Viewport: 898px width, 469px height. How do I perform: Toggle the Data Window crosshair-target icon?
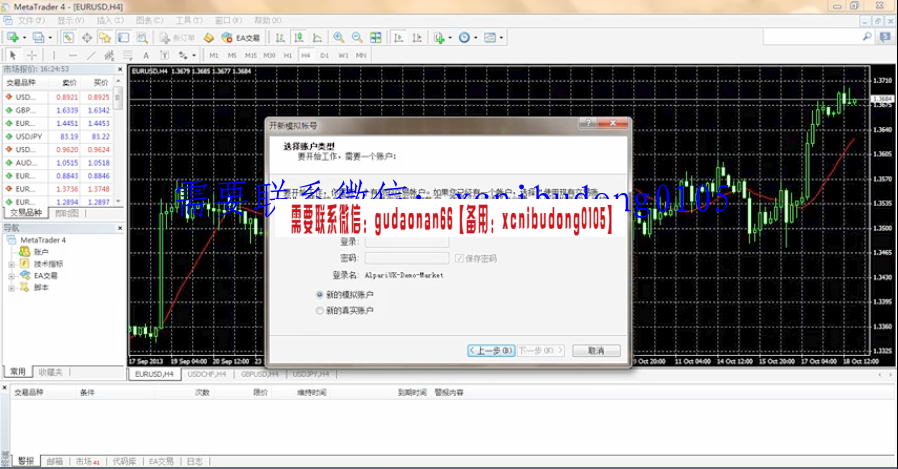(86, 38)
